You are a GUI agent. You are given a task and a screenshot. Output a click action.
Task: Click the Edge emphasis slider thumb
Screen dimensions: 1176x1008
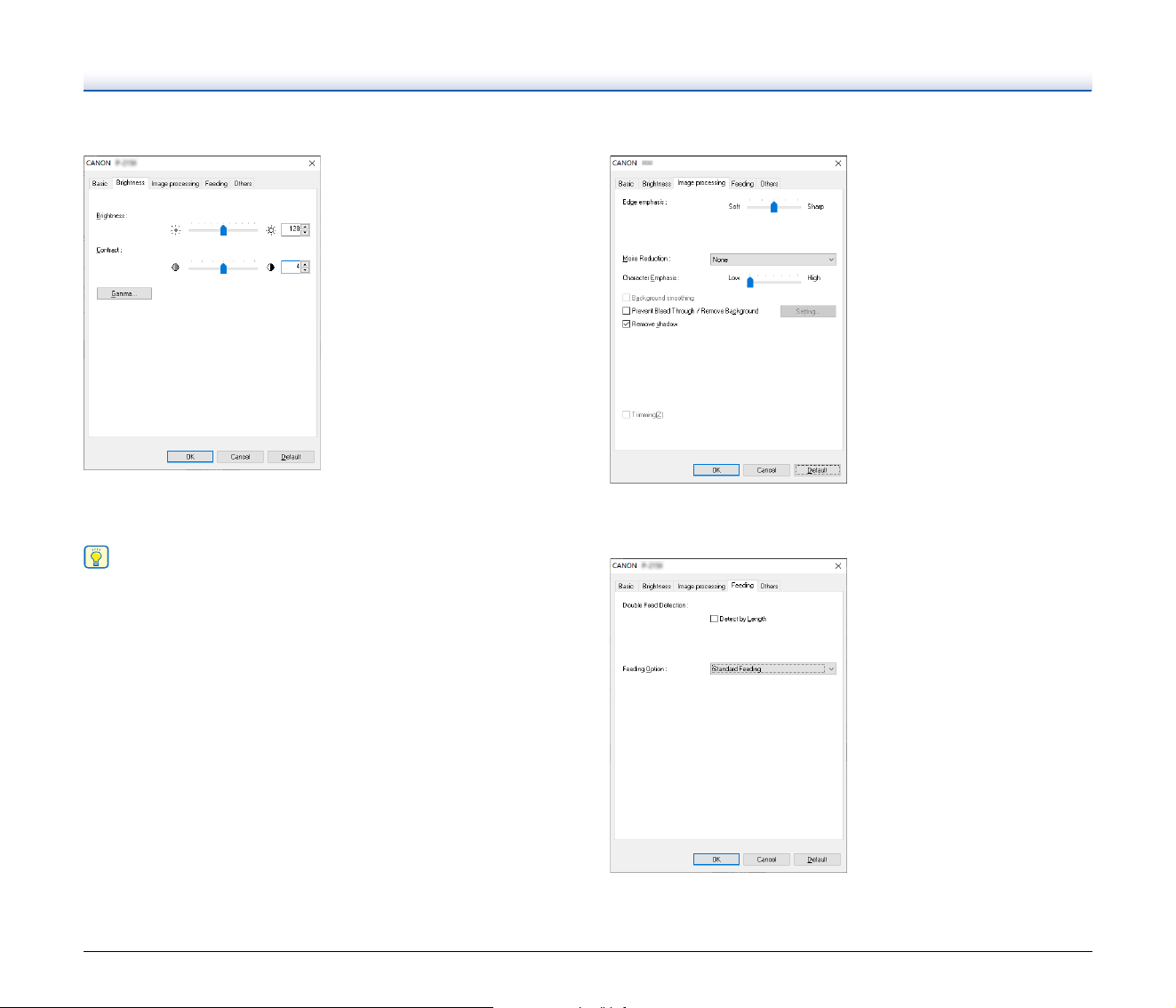click(x=774, y=206)
